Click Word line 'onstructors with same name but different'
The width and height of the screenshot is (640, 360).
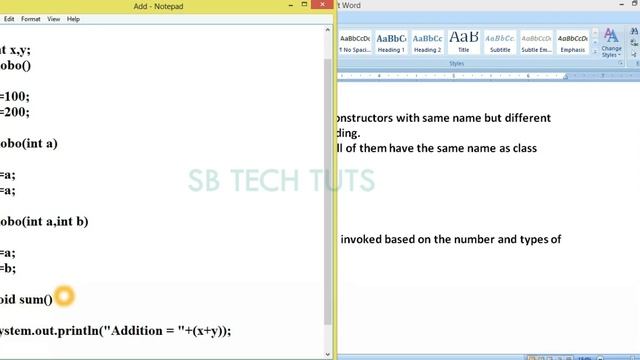coord(443,118)
